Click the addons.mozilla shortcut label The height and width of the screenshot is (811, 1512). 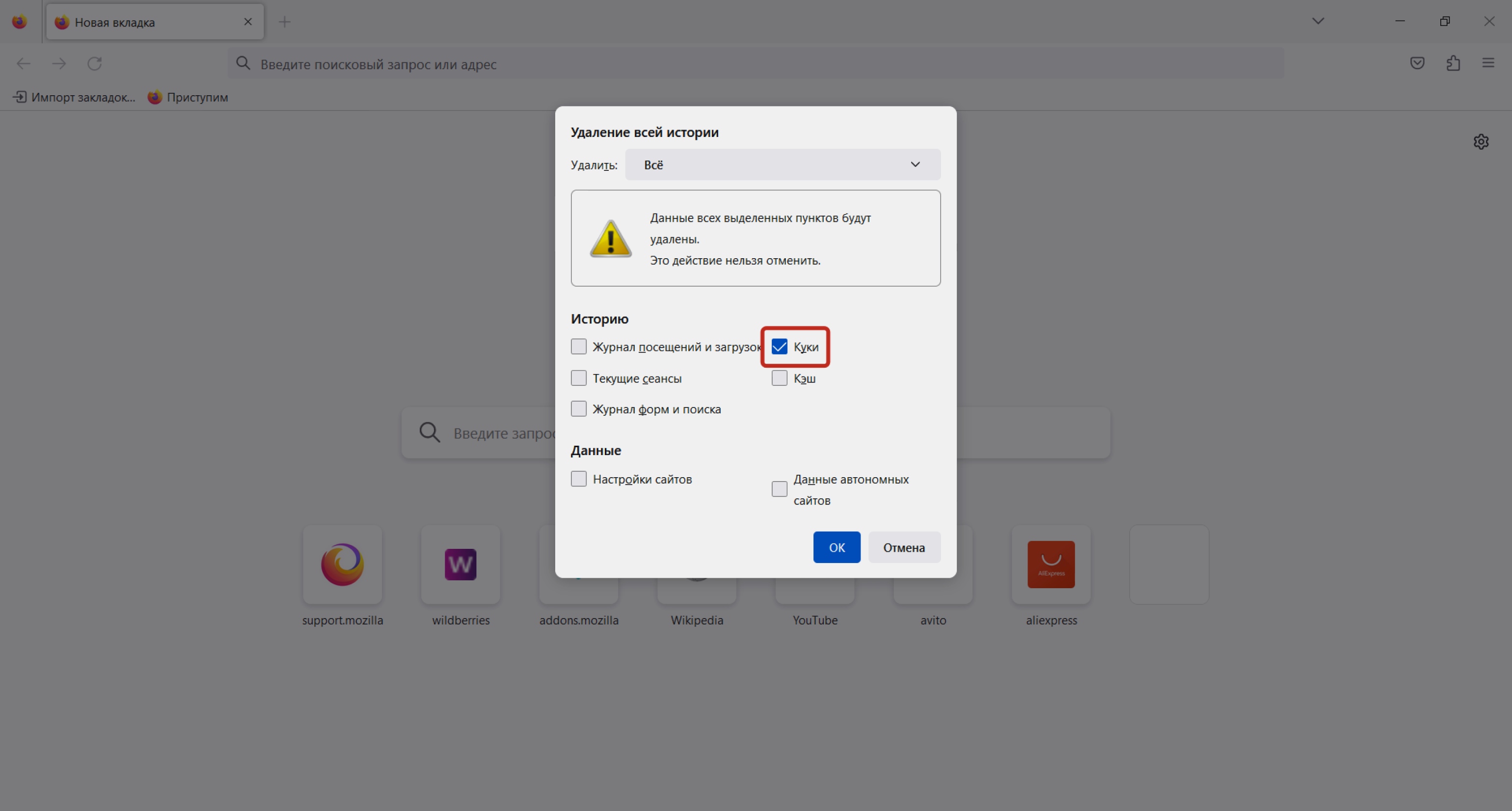coord(579,621)
